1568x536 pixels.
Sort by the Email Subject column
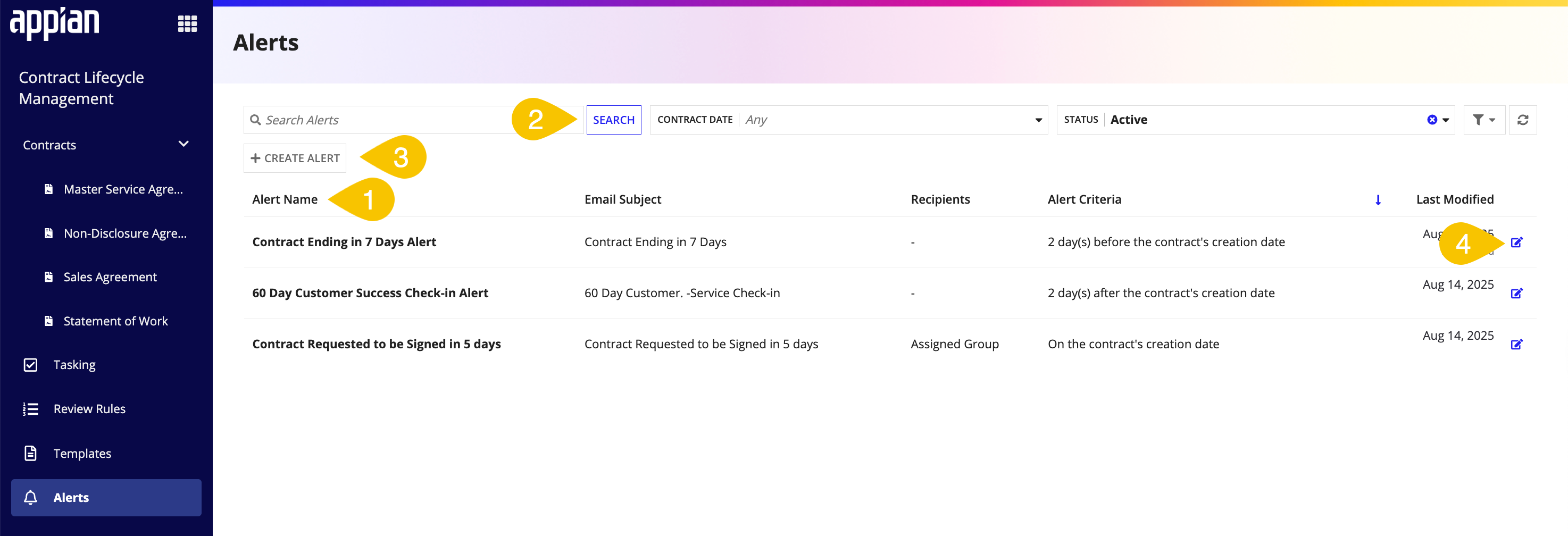(623, 199)
